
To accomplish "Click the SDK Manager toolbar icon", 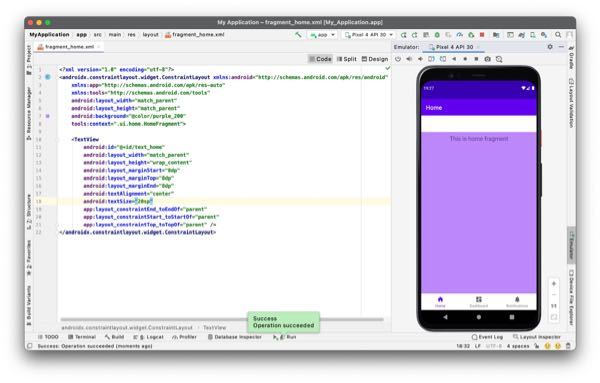I will click(x=544, y=35).
